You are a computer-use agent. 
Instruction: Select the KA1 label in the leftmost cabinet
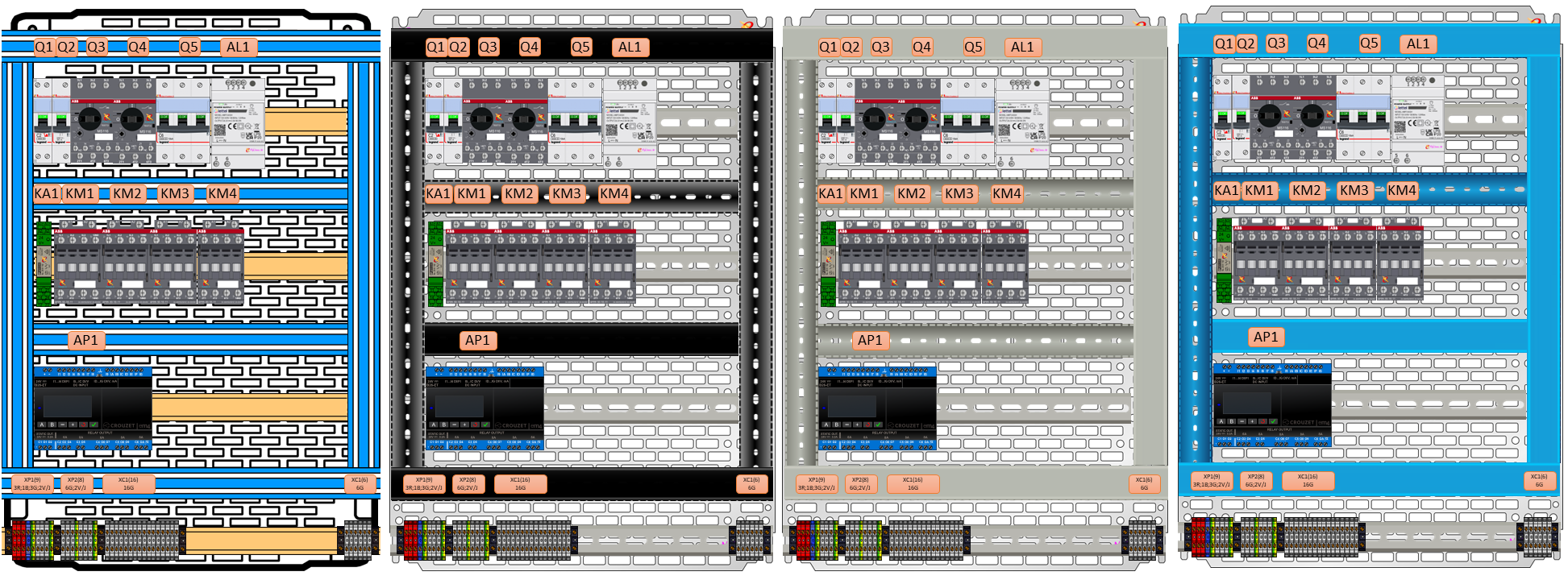(x=46, y=194)
